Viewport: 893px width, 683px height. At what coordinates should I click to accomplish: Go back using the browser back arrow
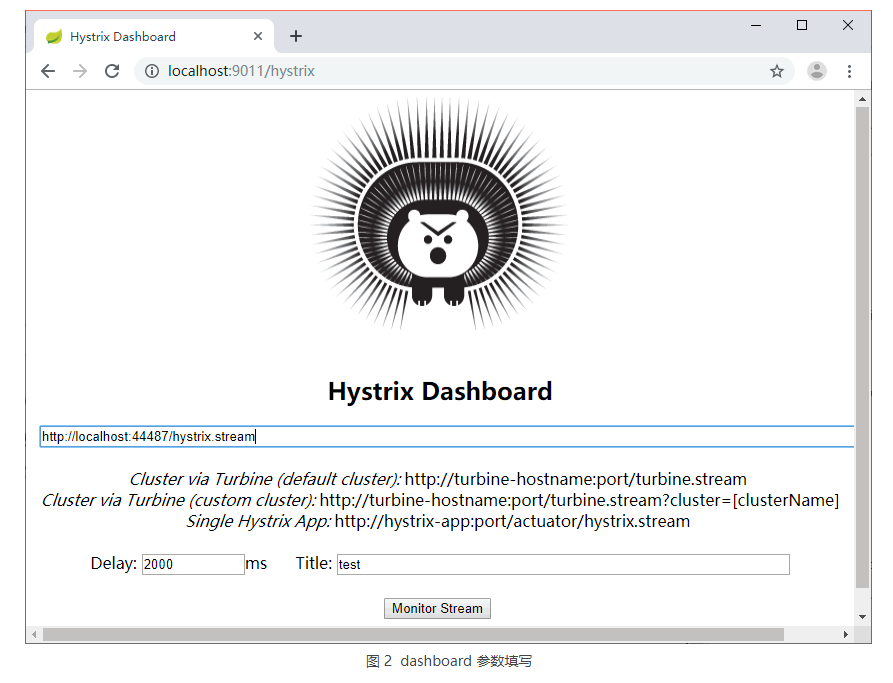48,71
